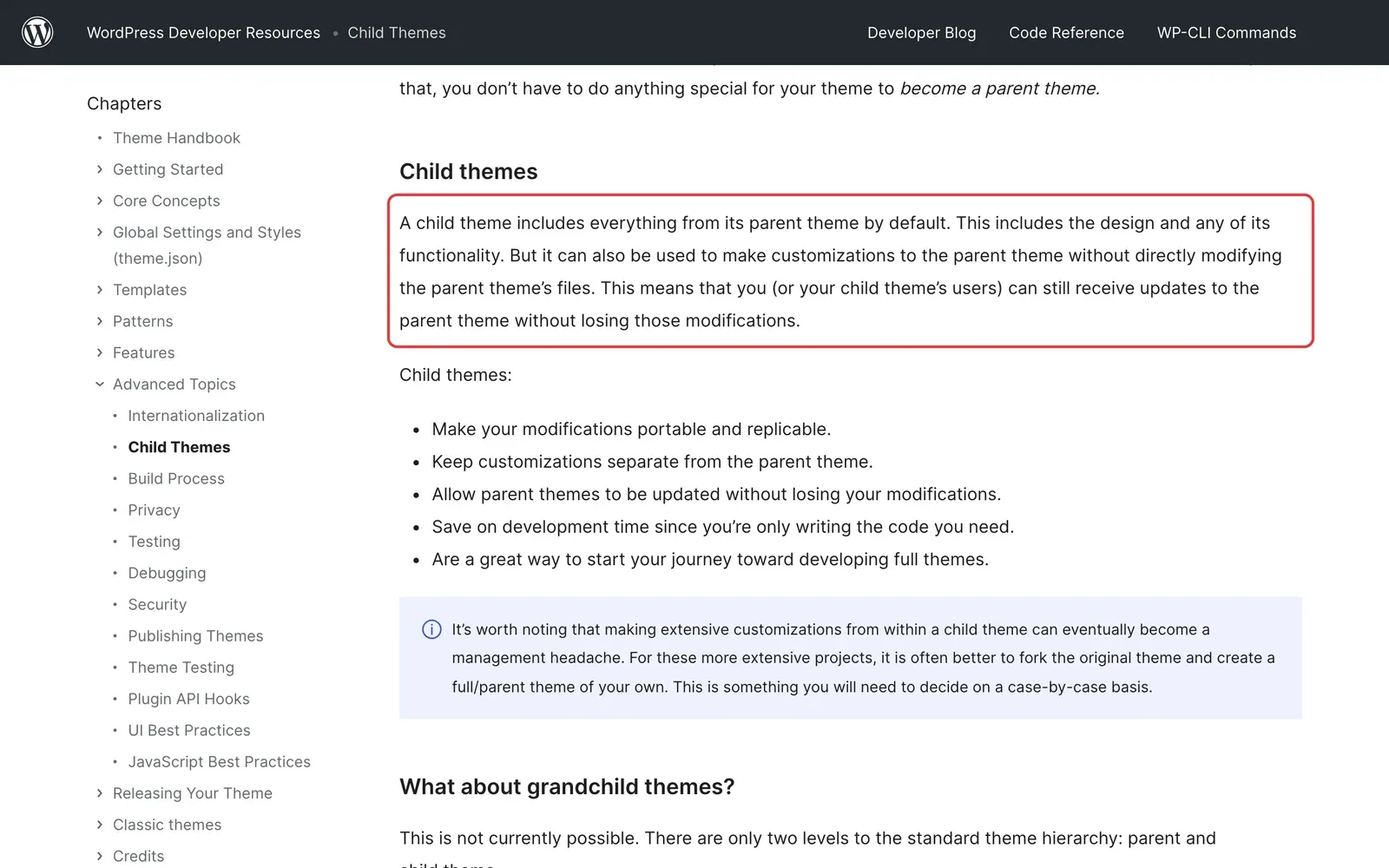
Task: Click "Make your modifications portable and replicable."
Action: click(x=631, y=429)
